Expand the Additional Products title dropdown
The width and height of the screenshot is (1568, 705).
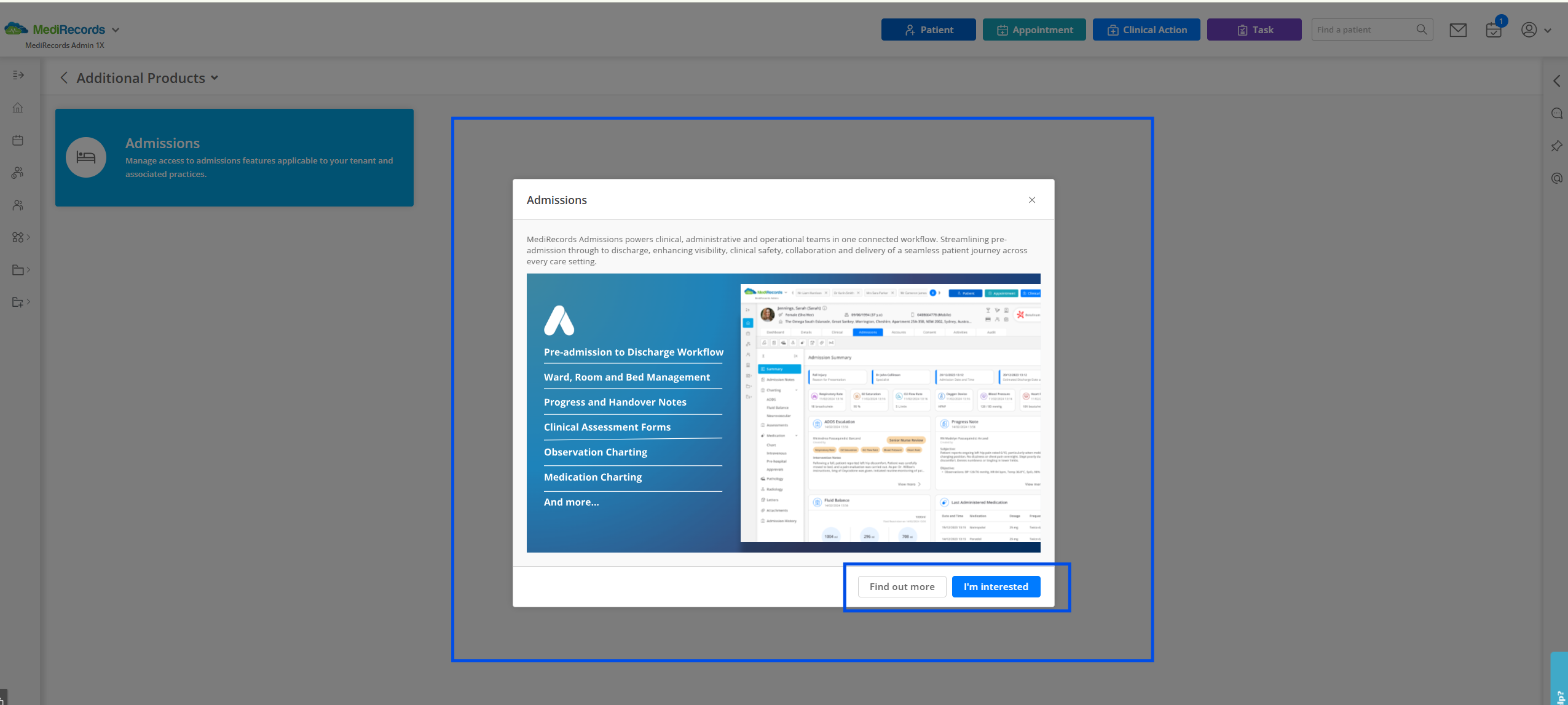point(215,78)
